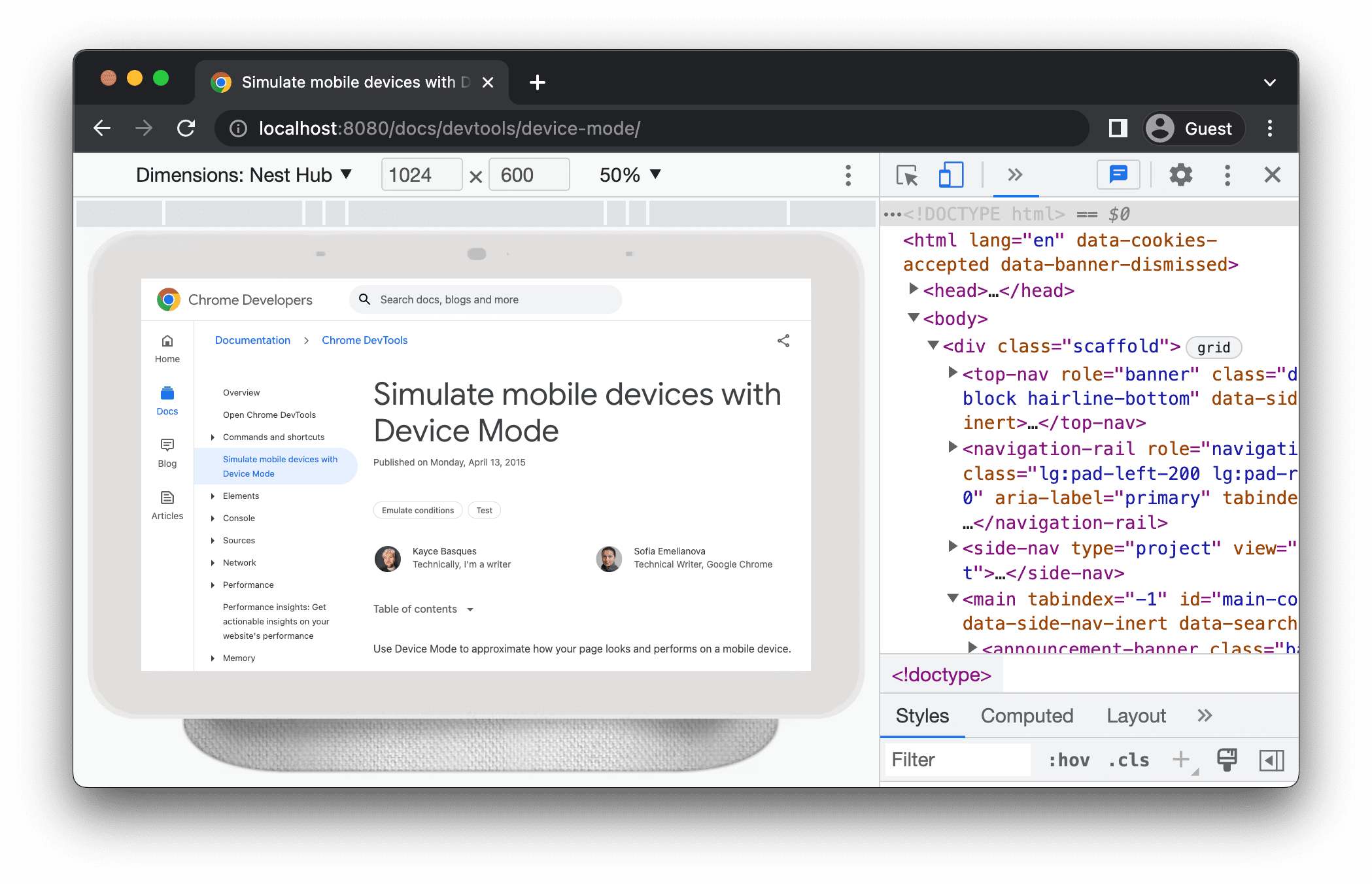Select the Computed tab in DevTools
The height and width of the screenshot is (884, 1372).
1027,715
